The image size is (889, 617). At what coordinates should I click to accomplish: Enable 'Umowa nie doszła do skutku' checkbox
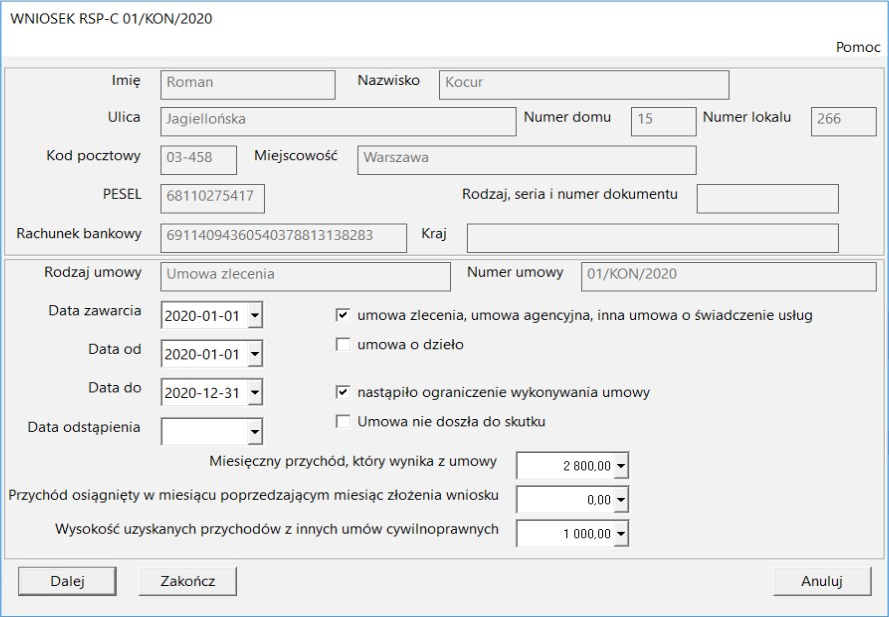coord(343,422)
